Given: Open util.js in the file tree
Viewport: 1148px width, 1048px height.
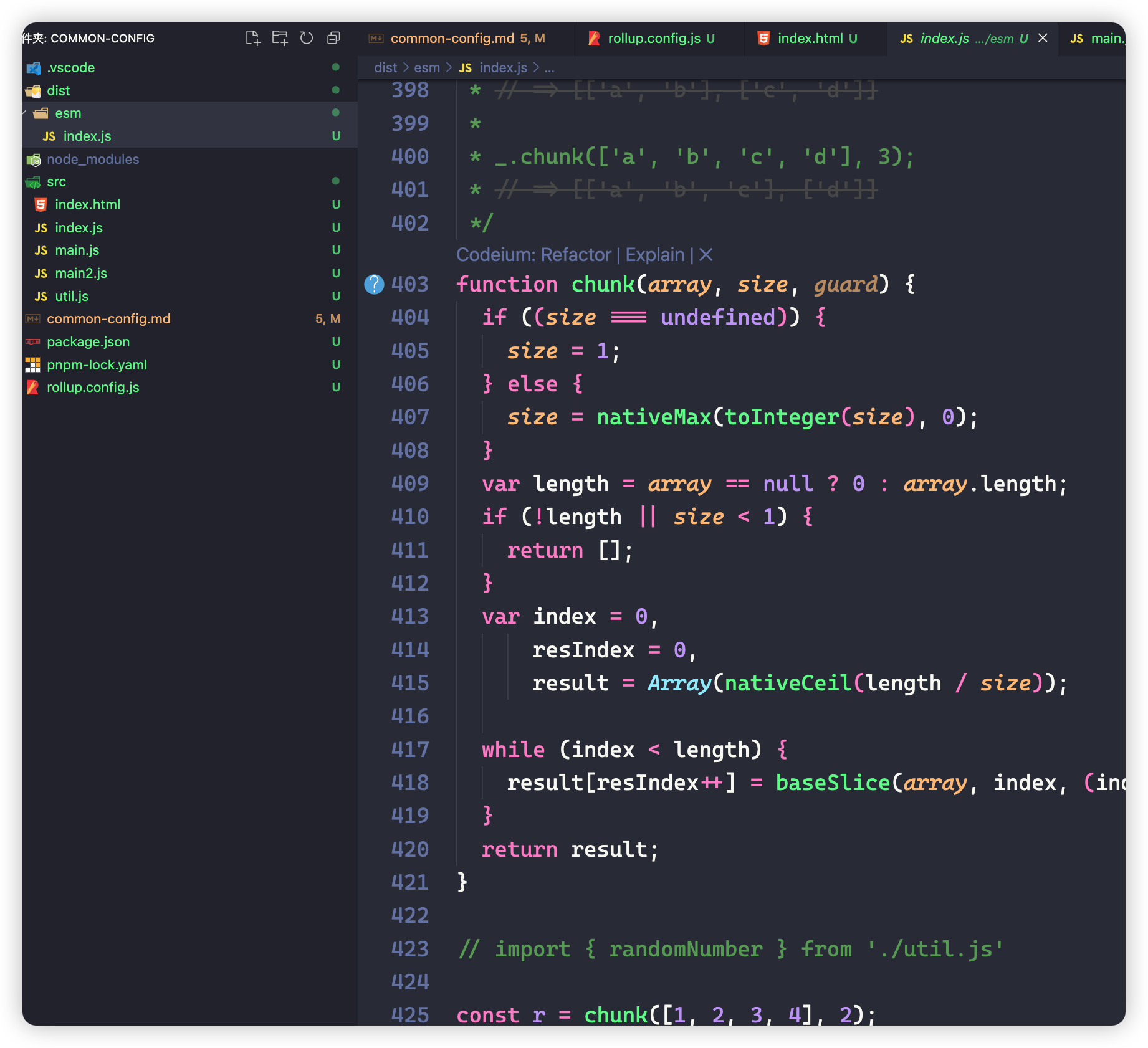Looking at the screenshot, I should coord(190,296).
